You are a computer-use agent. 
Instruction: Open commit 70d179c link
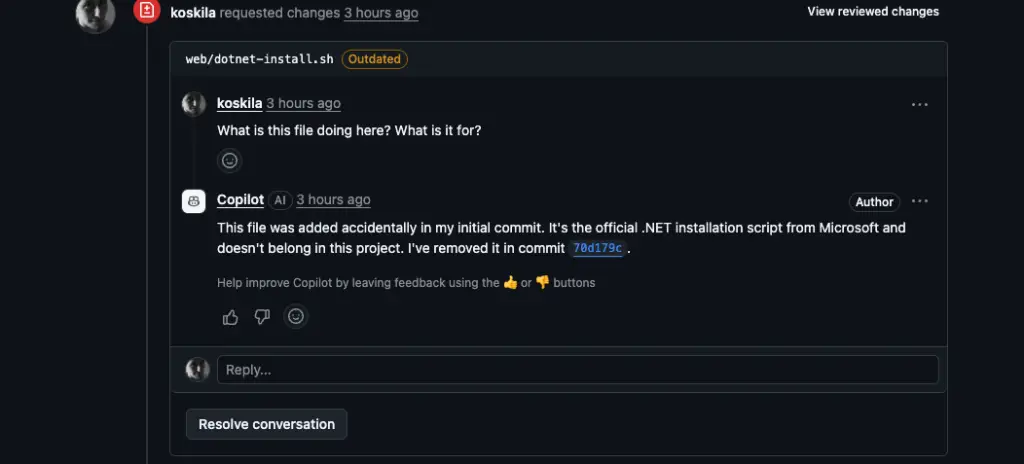598,249
